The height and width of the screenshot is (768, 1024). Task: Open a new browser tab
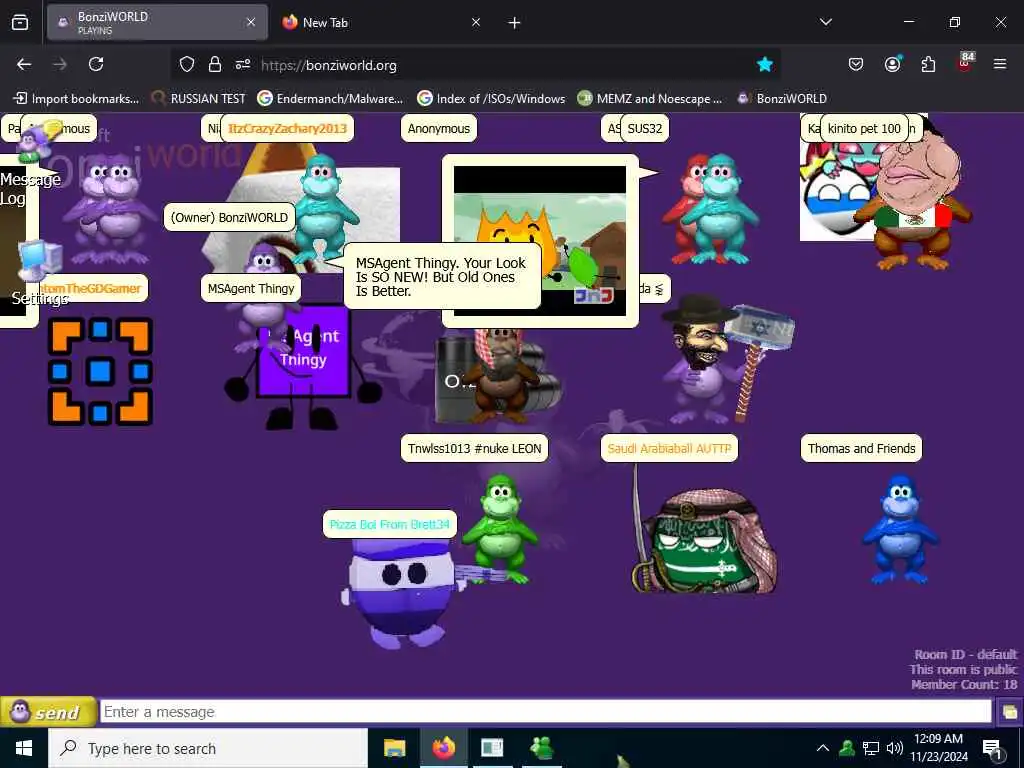click(x=515, y=23)
